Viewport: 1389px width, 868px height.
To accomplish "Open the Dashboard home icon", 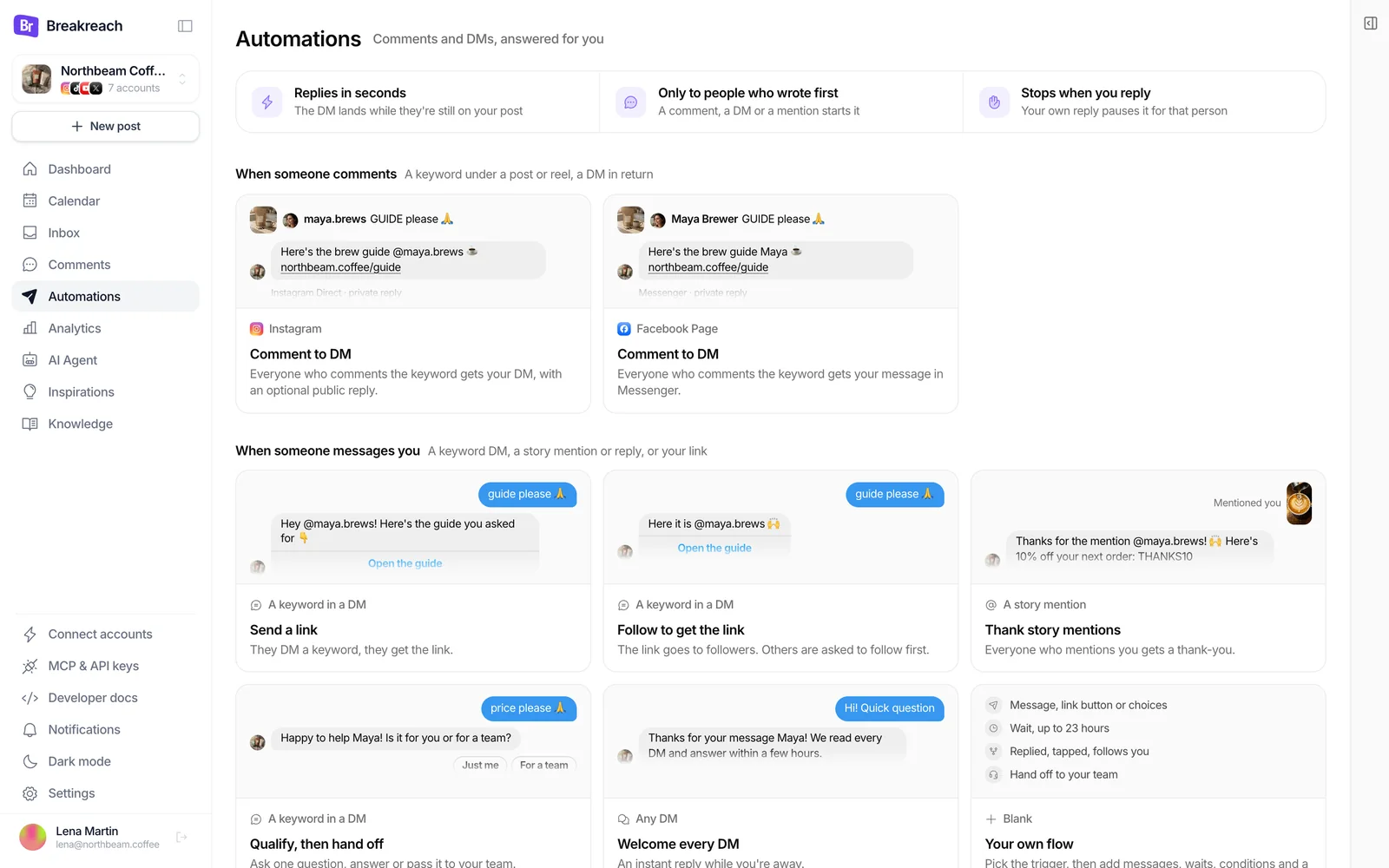I will 30,169.
